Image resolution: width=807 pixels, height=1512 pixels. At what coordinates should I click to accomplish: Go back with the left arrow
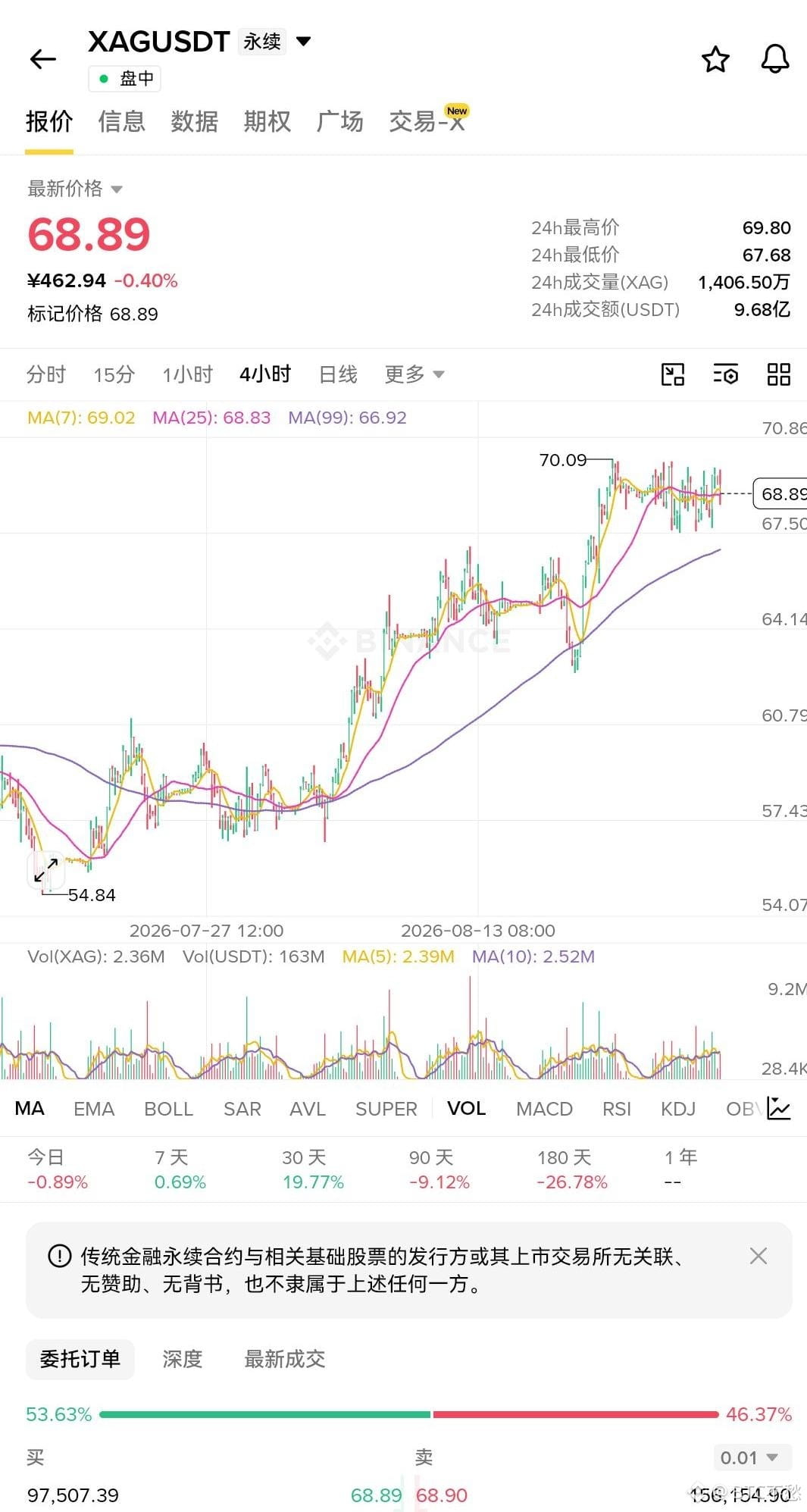pyautogui.click(x=43, y=59)
